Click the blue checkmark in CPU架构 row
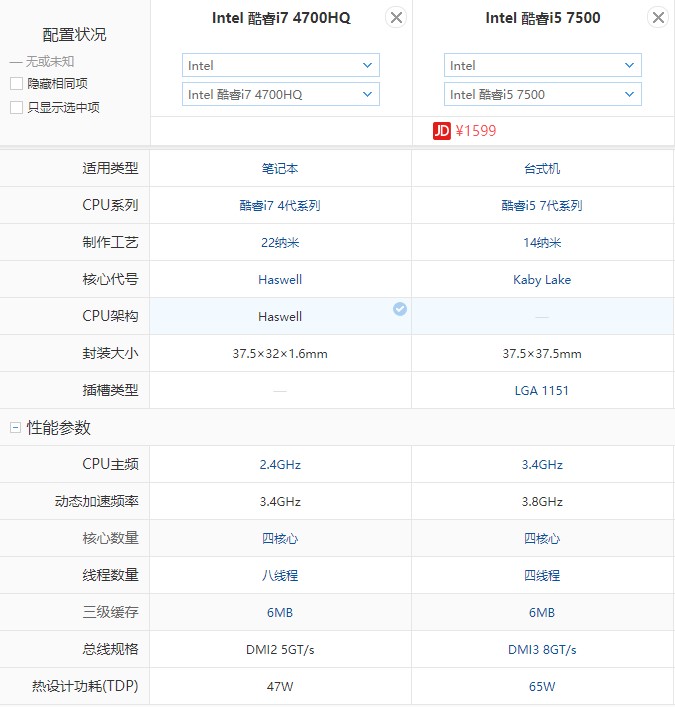 pos(399,309)
